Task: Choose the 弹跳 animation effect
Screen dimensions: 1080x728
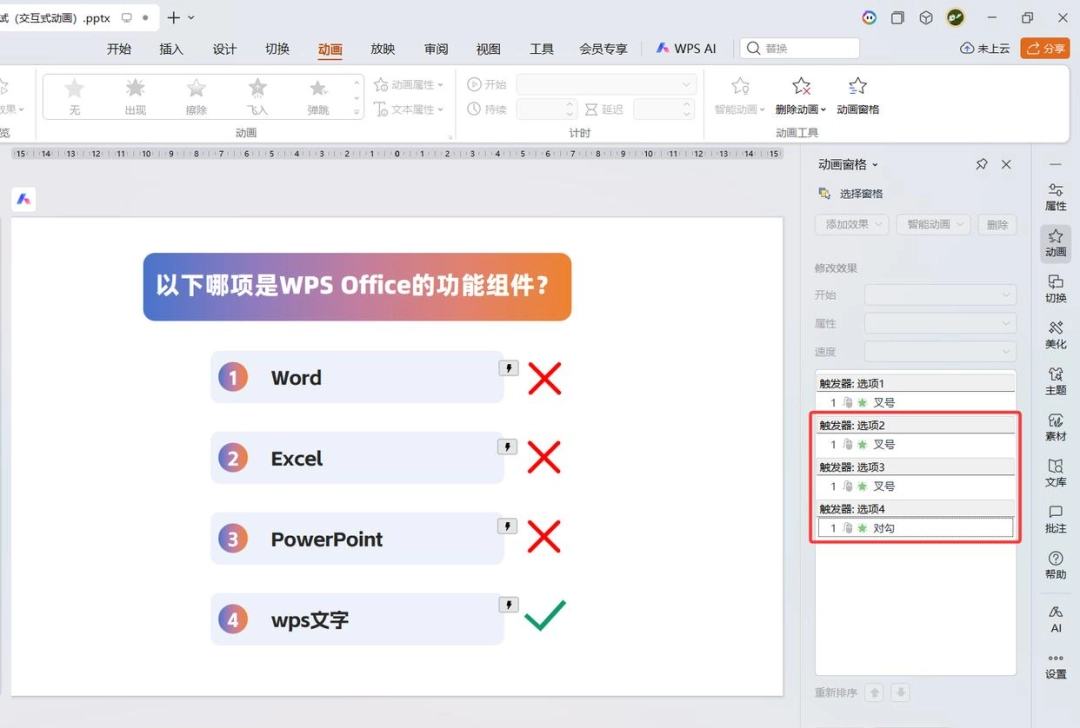Action: coord(318,96)
